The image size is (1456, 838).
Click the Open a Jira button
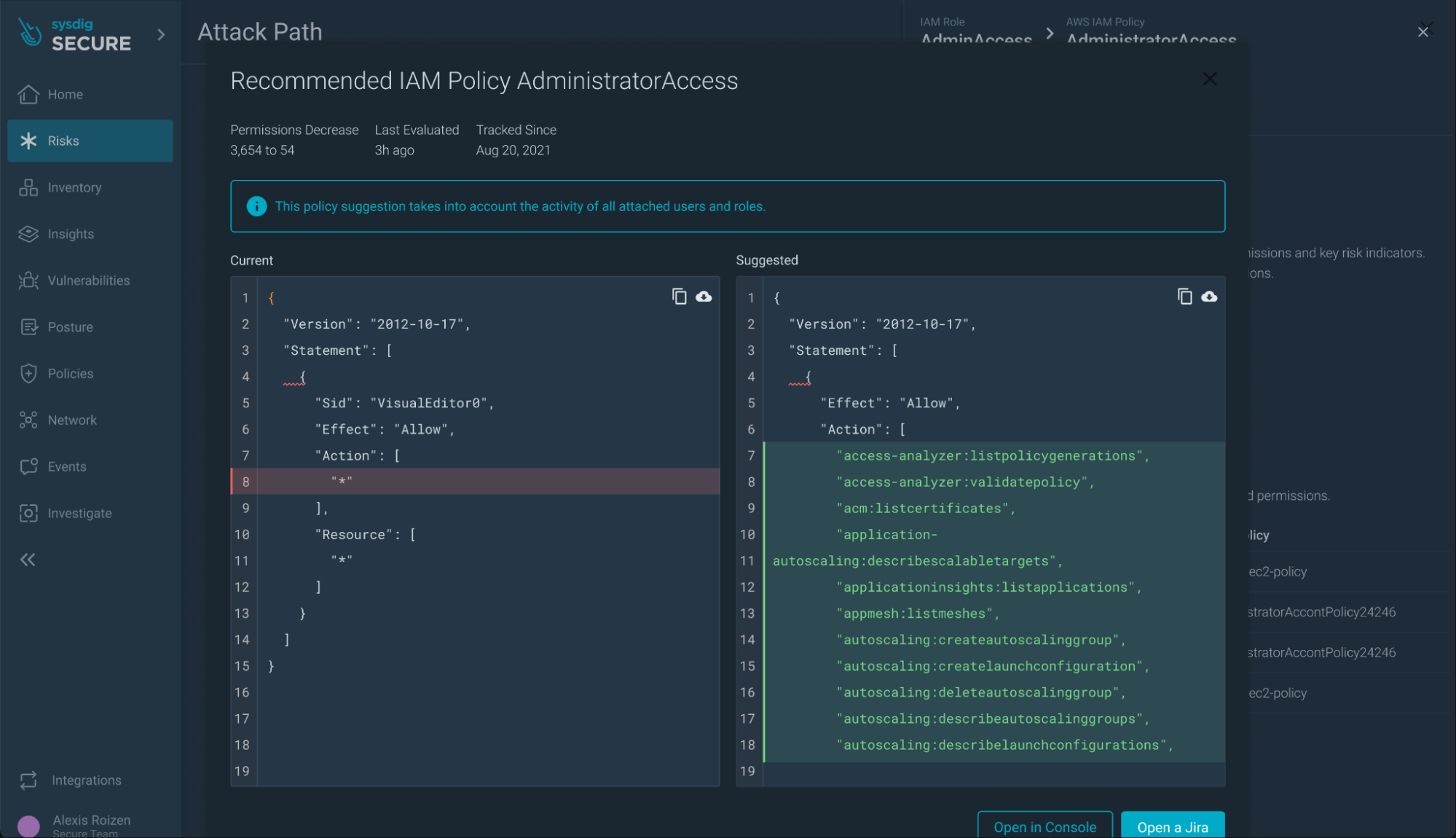pyautogui.click(x=1173, y=826)
